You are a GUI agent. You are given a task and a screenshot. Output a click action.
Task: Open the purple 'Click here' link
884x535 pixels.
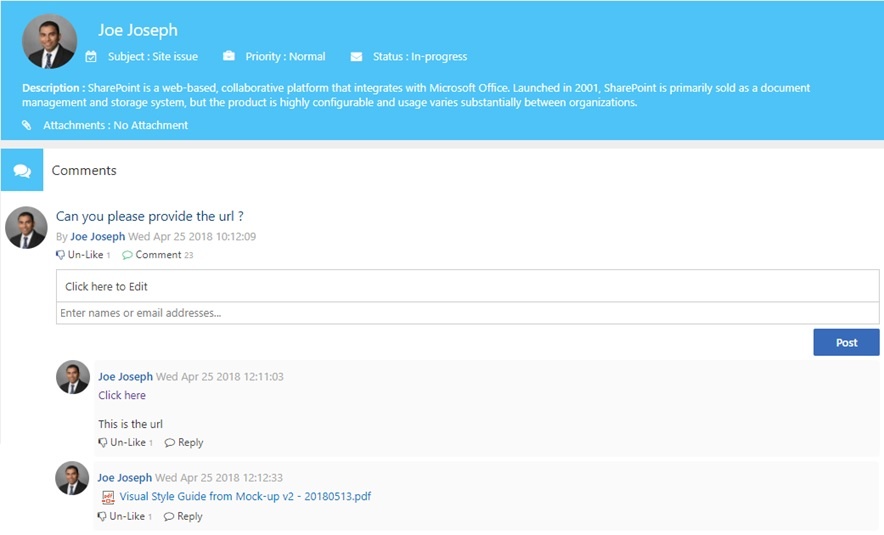pos(122,395)
